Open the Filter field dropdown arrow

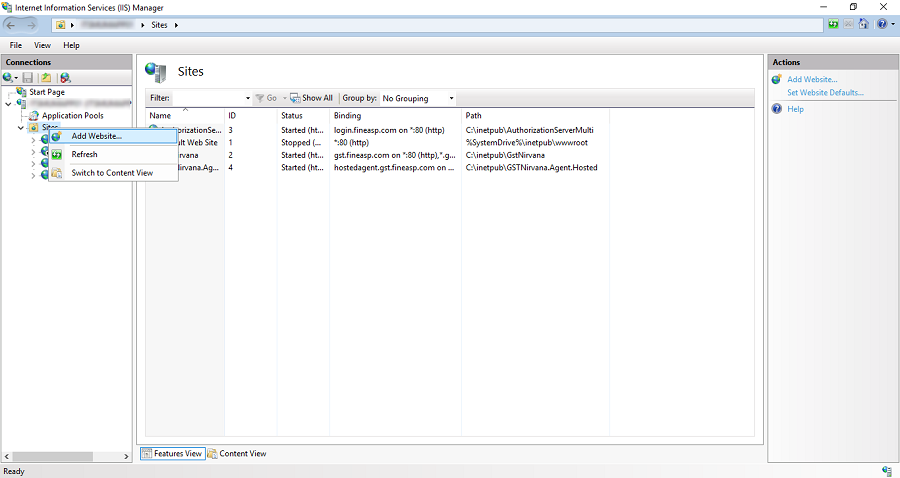tap(248, 98)
